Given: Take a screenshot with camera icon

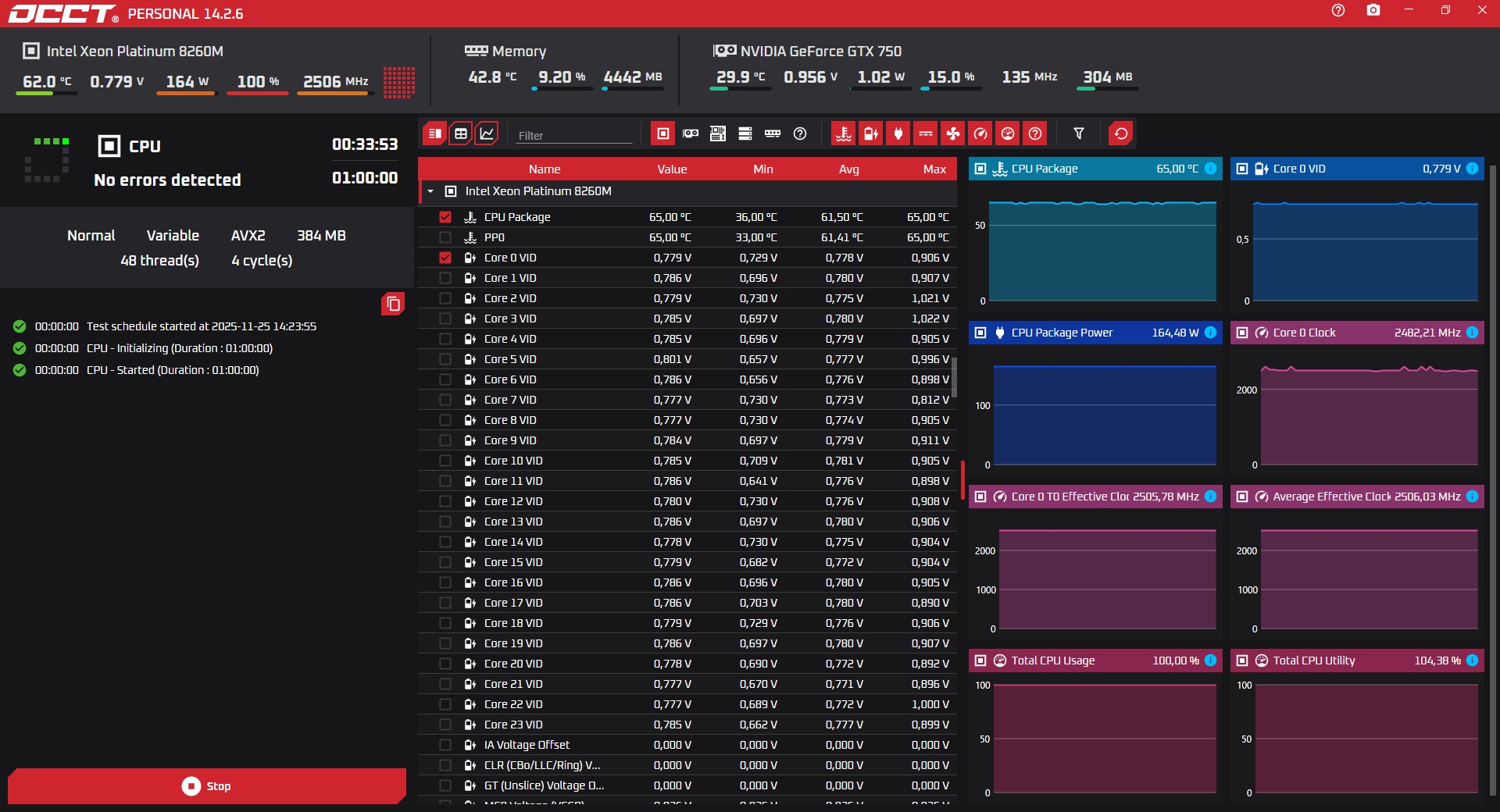Looking at the screenshot, I should click(x=1373, y=11).
